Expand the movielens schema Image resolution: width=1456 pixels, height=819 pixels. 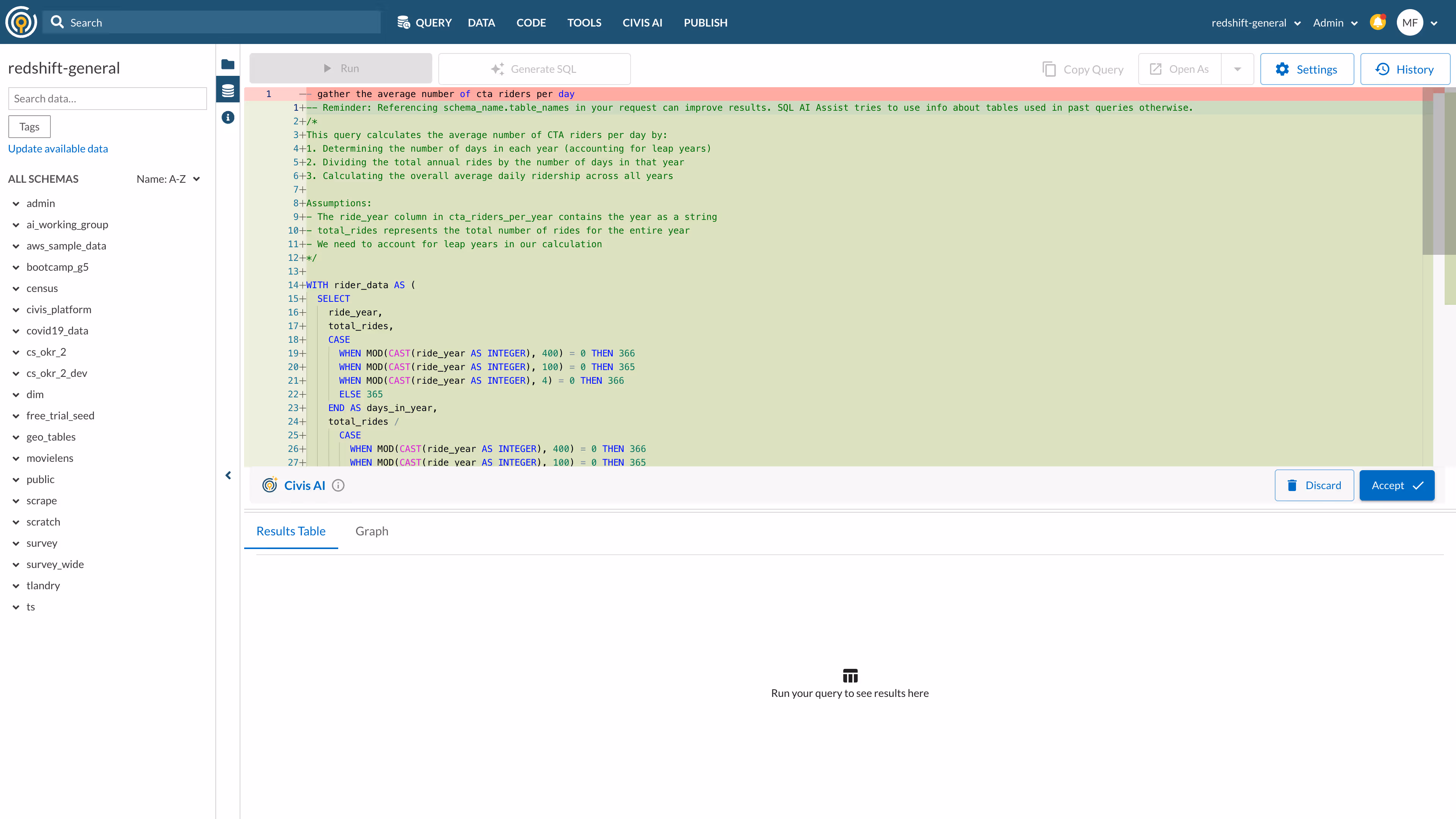tap(16, 458)
